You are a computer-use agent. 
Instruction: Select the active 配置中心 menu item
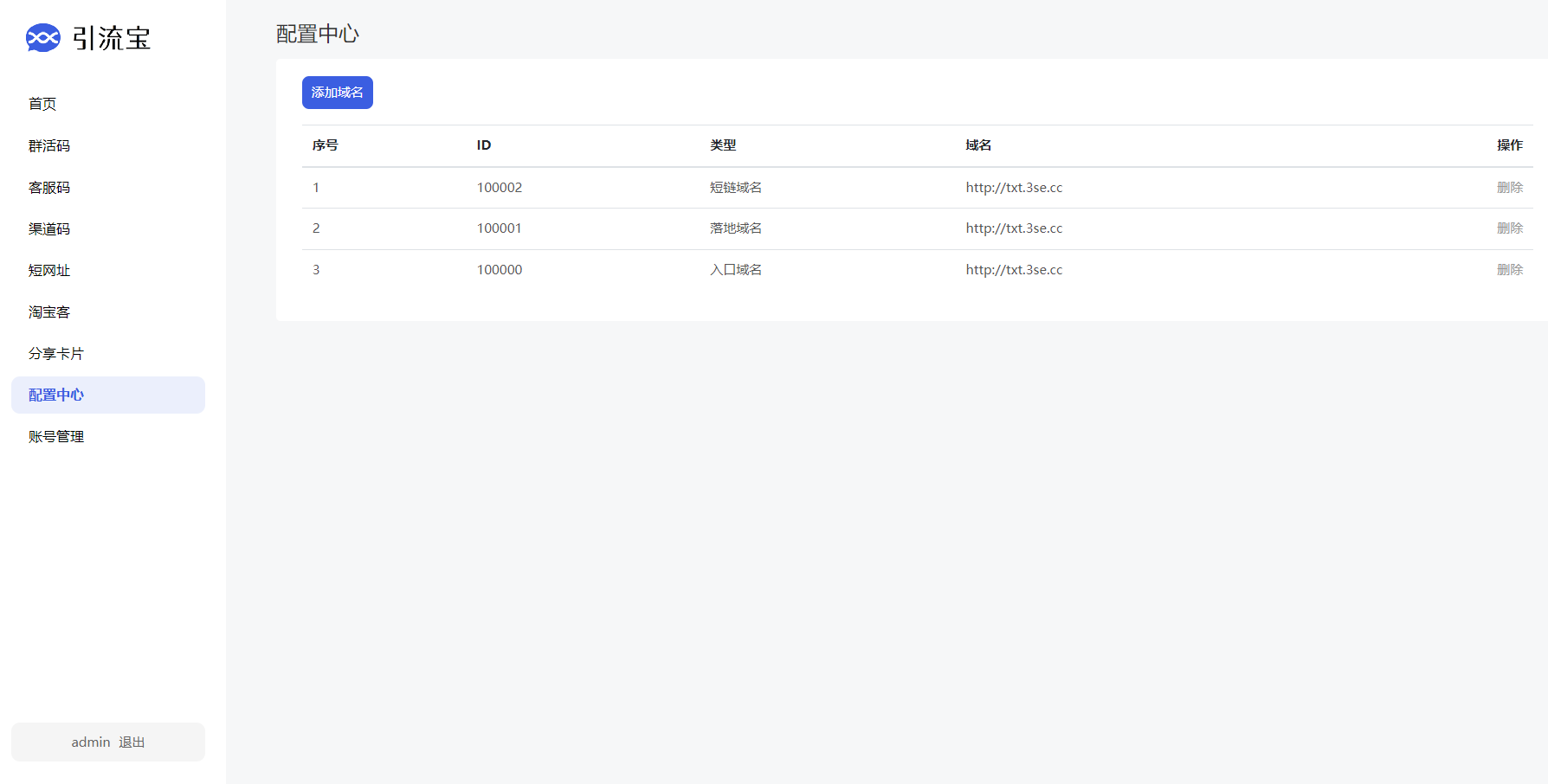pos(56,395)
